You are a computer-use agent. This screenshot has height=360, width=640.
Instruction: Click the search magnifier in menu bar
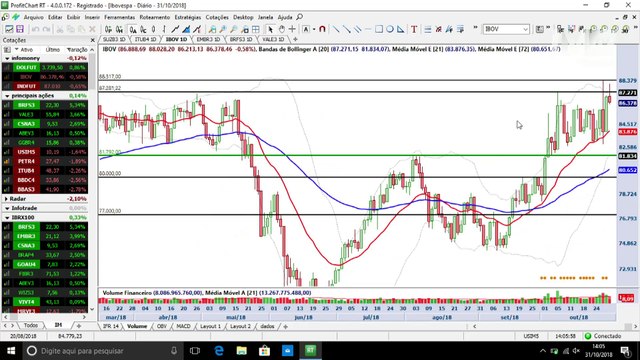point(300,17)
